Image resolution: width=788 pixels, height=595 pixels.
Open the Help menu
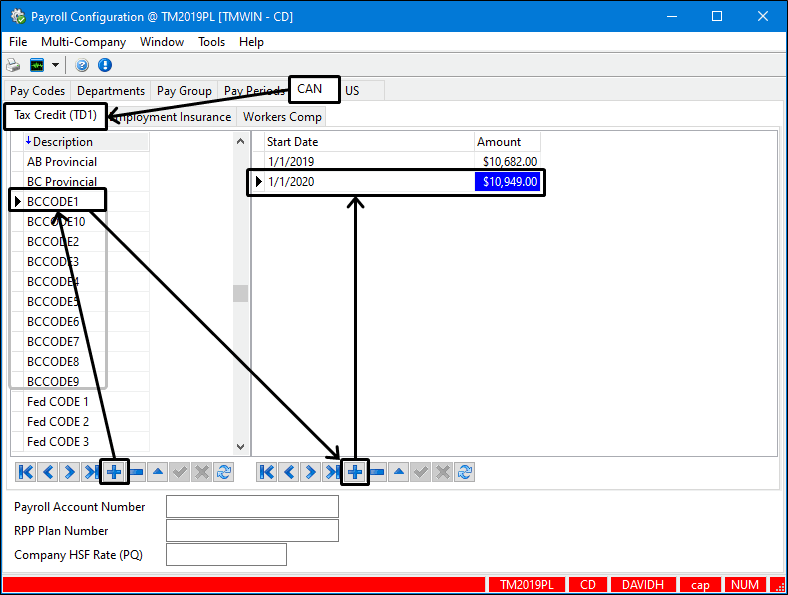251,42
